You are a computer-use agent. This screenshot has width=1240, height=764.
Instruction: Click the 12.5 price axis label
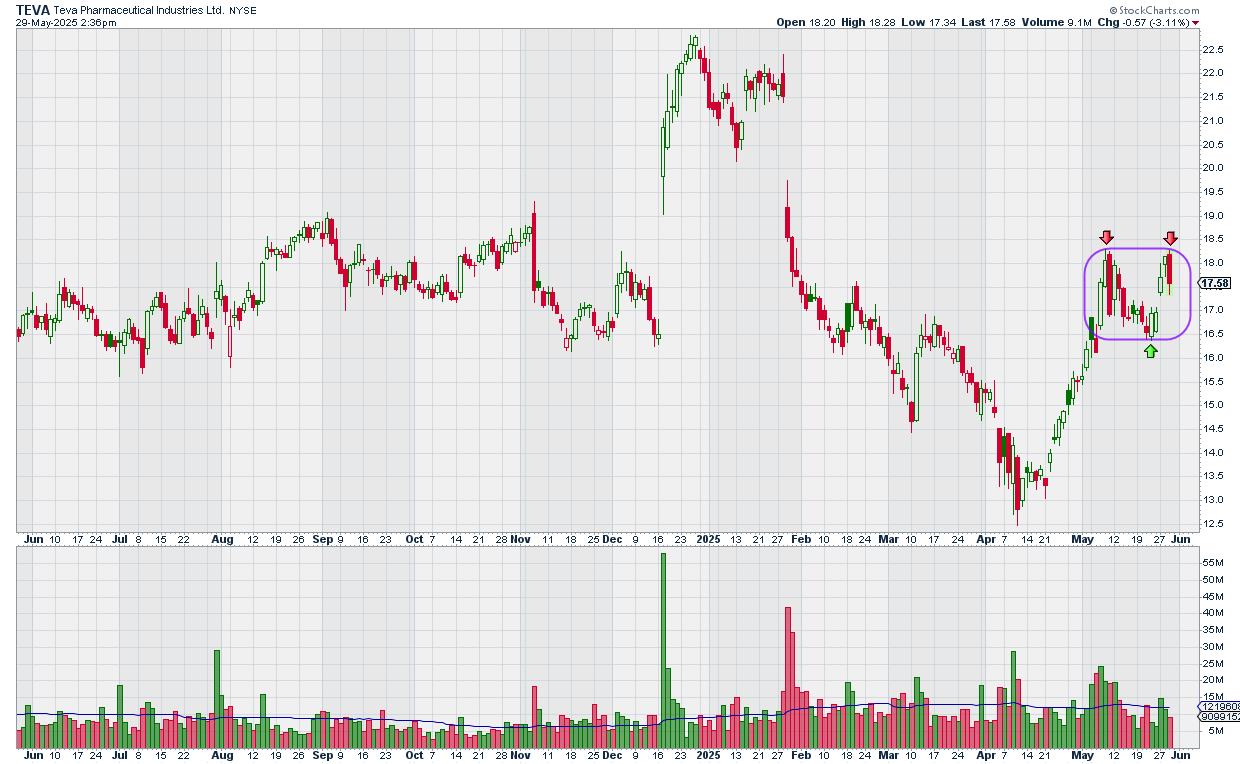pos(1212,524)
